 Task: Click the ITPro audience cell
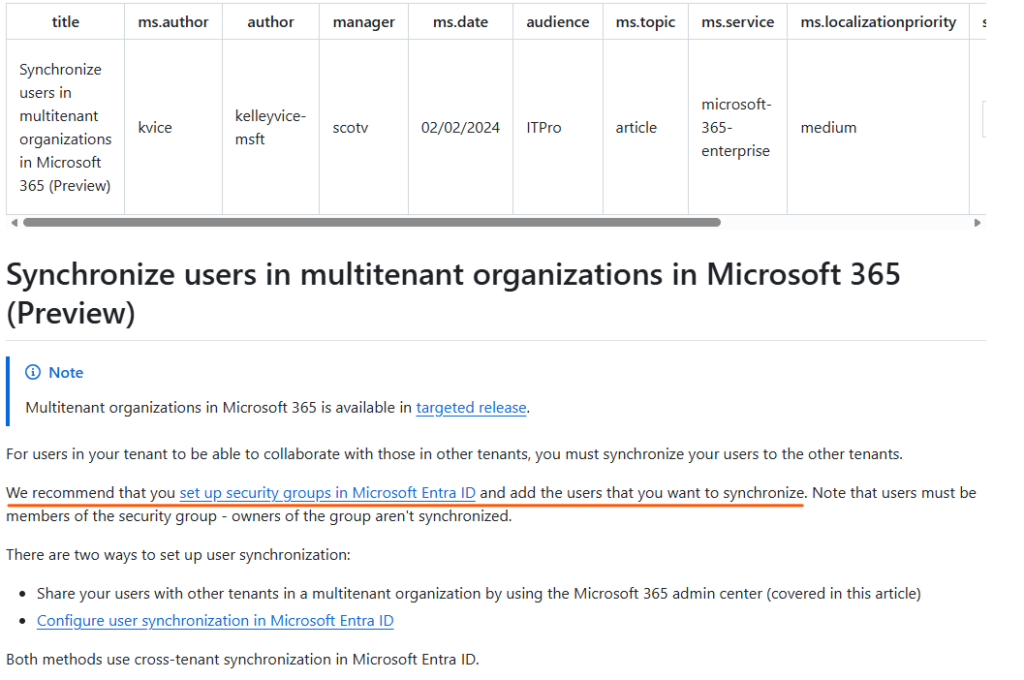(x=544, y=128)
